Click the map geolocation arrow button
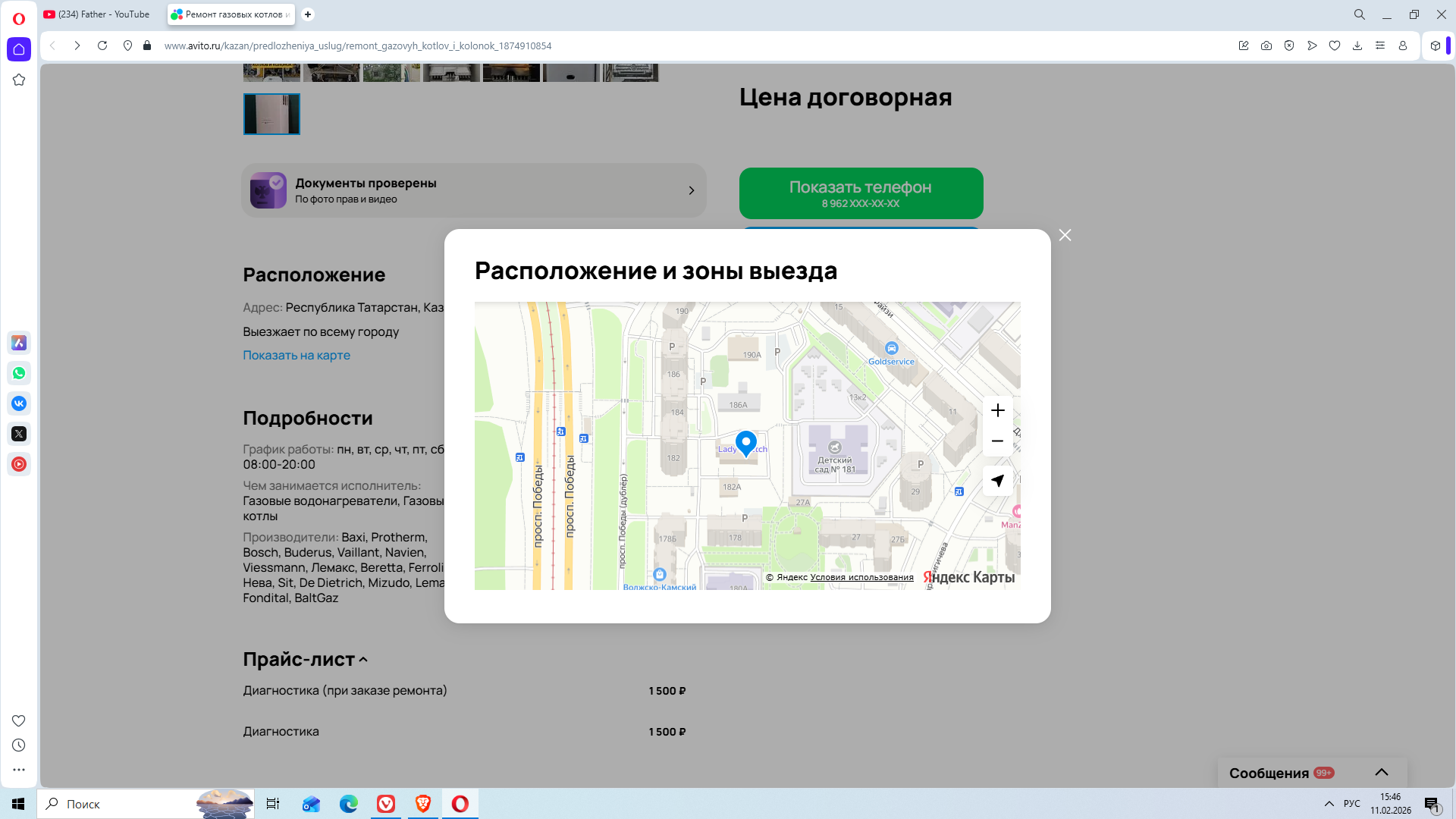 pyautogui.click(x=997, y=481)
